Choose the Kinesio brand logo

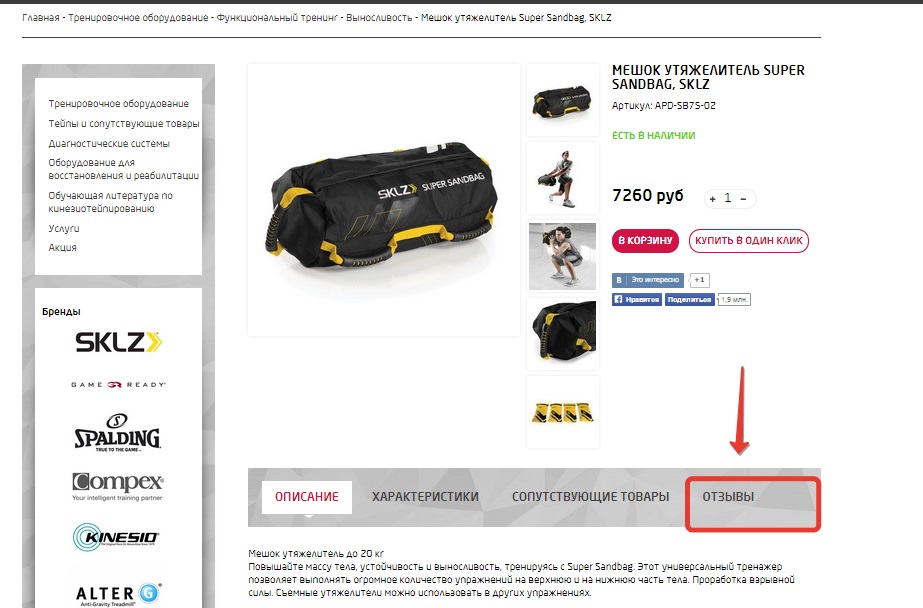pos(116,537)
